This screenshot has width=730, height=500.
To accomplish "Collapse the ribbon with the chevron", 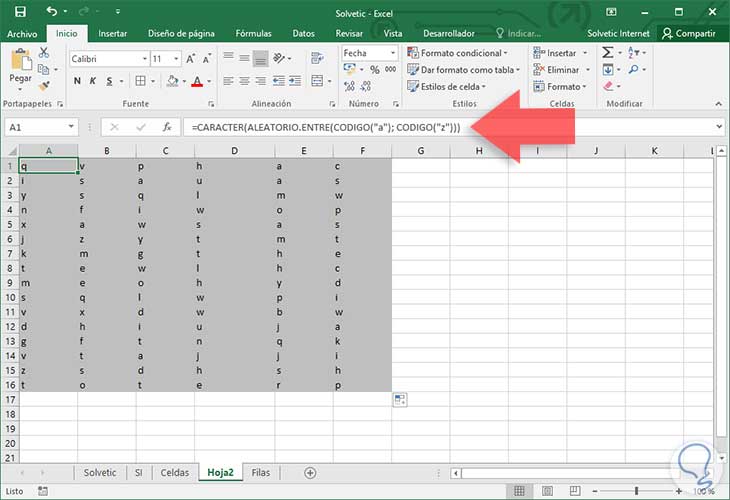I will pyautogui.click(x=719, y=104).
